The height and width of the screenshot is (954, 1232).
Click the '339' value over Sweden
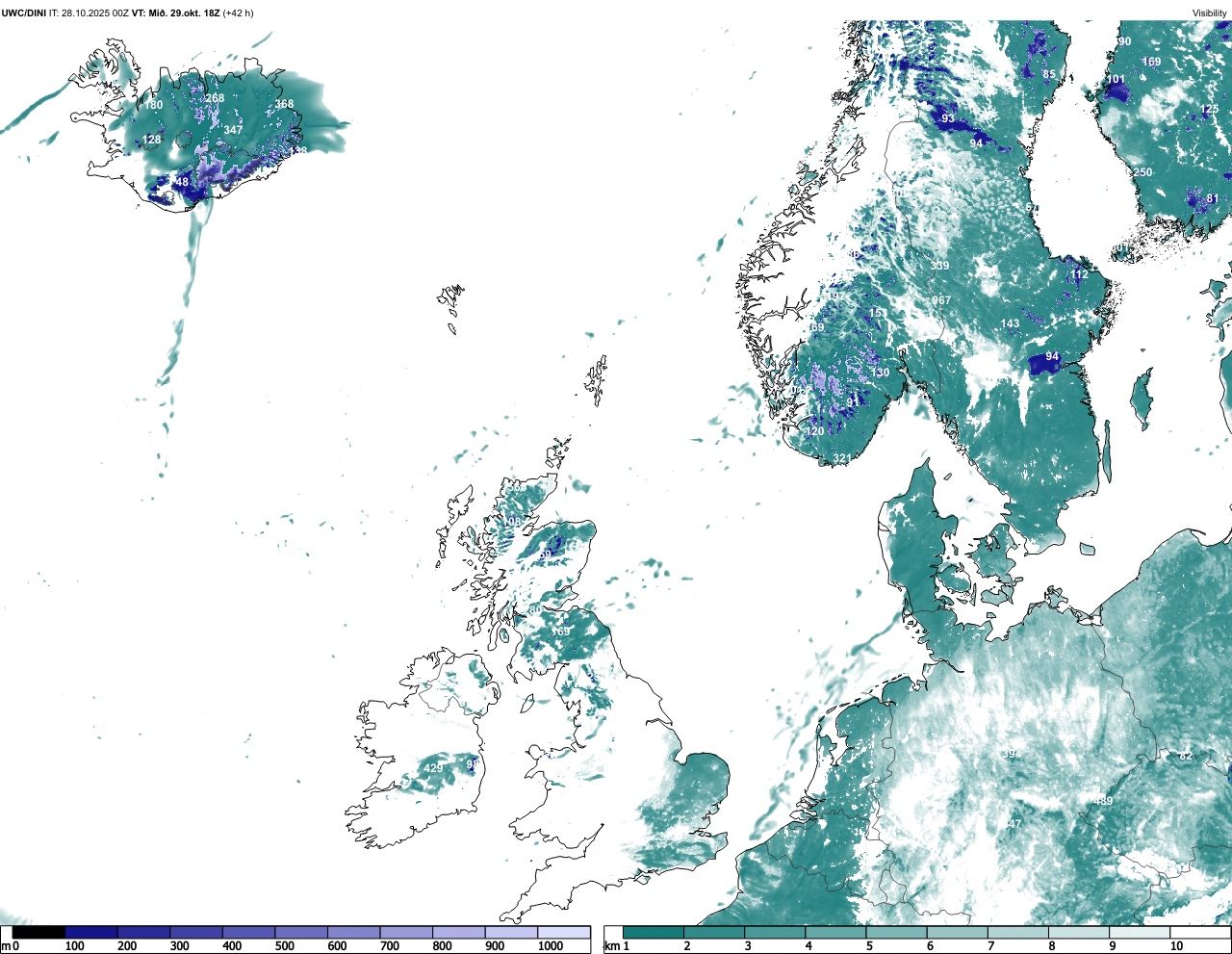940,266
